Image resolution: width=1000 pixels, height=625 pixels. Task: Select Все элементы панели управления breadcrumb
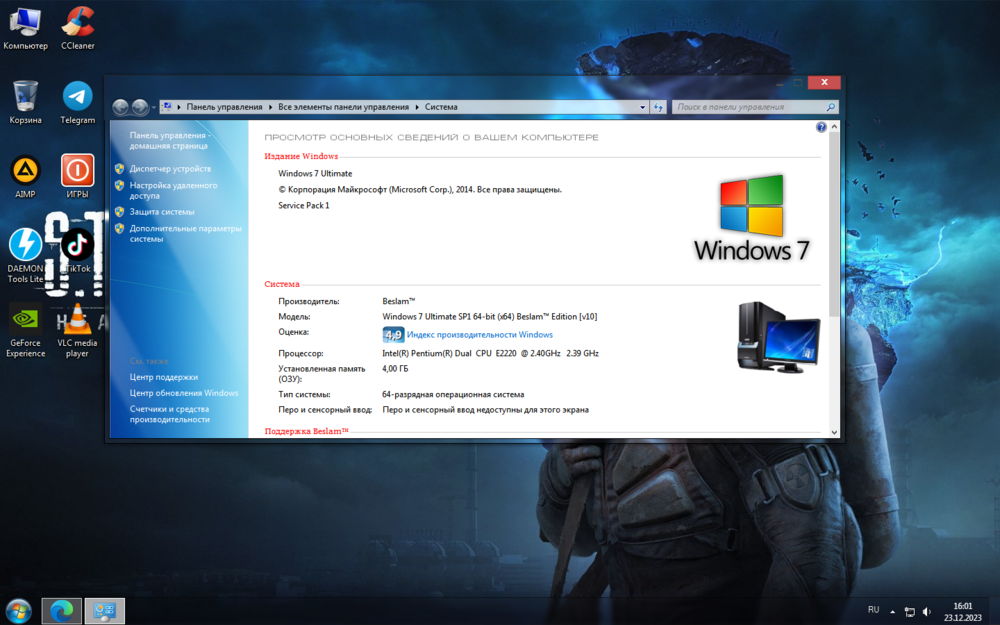[343, 107]
